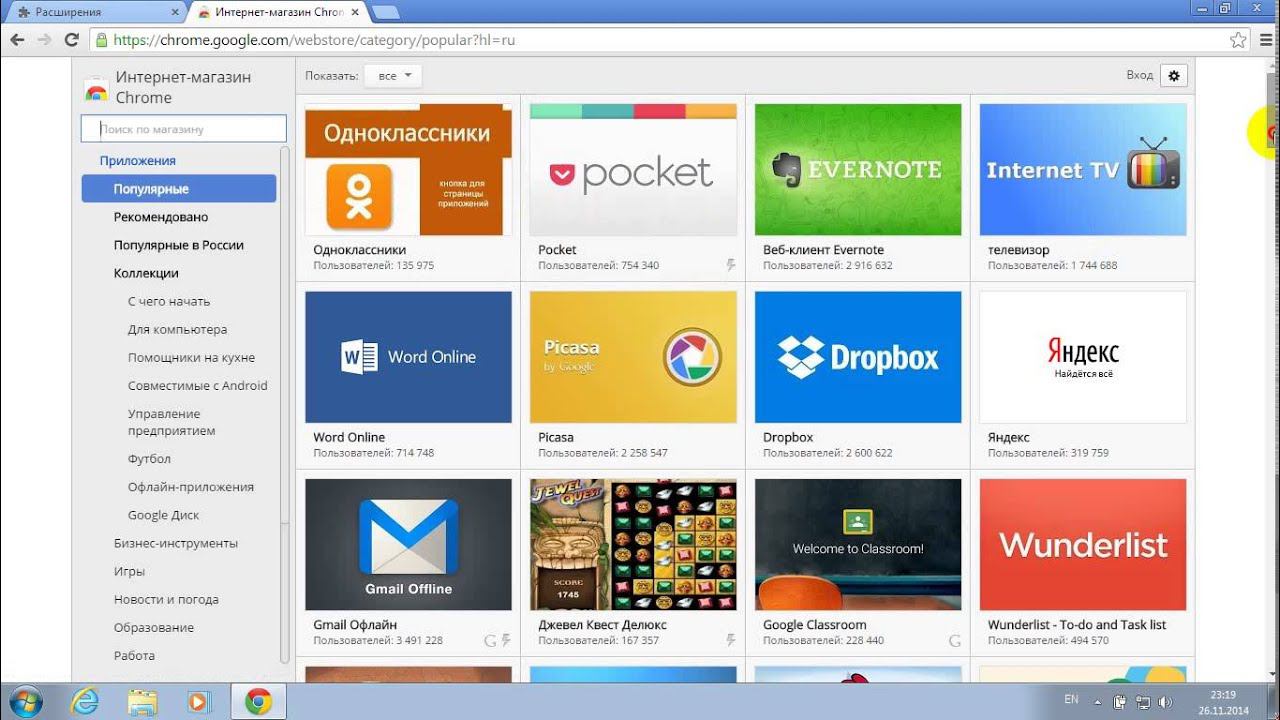Open the Google Диск collection
Image resolution: width=1280 pixels, height=720 pixels.
pyautogui.click(x=163, y=515)
